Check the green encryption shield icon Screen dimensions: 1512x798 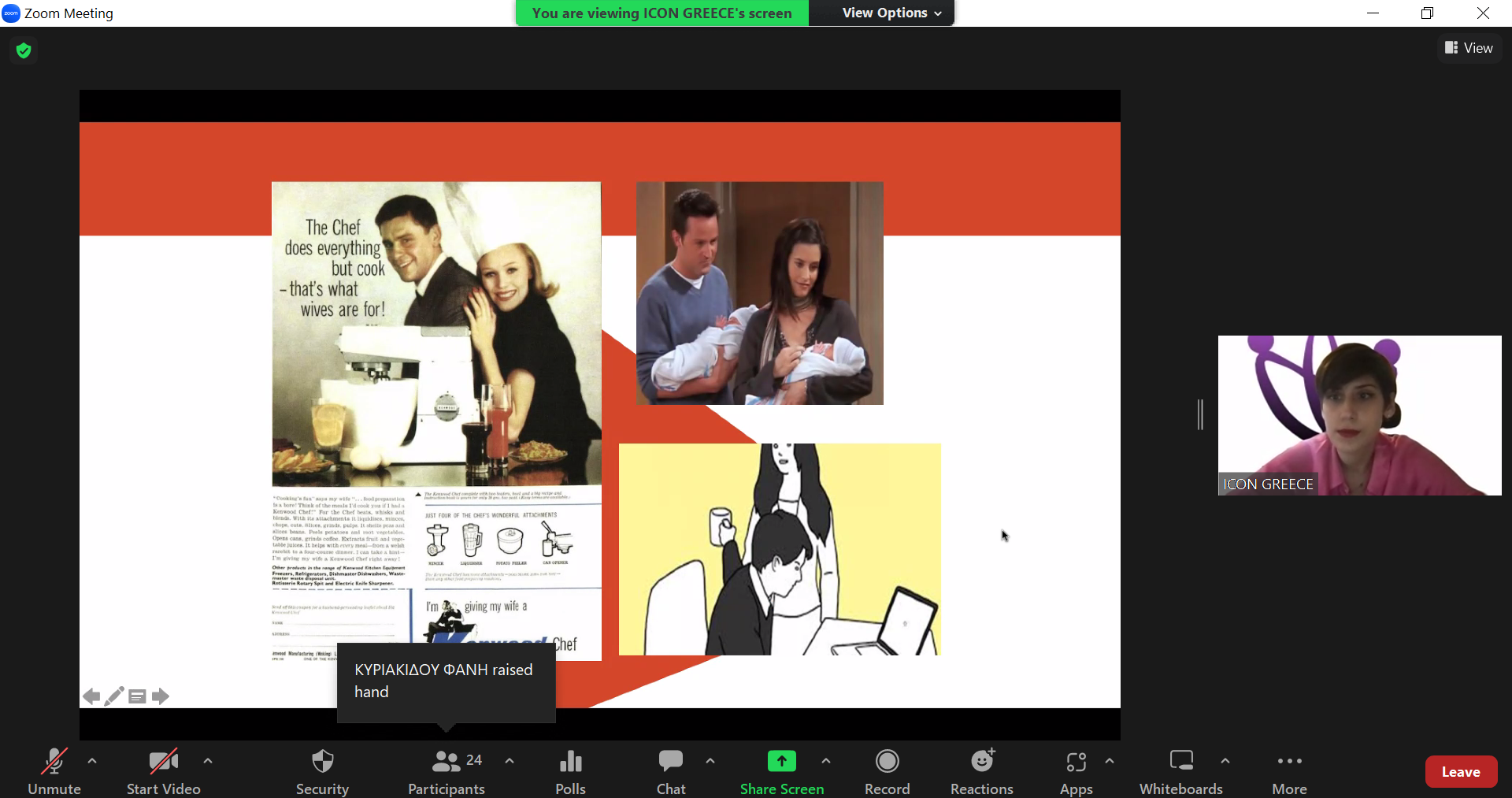click(x=24, y=50)
